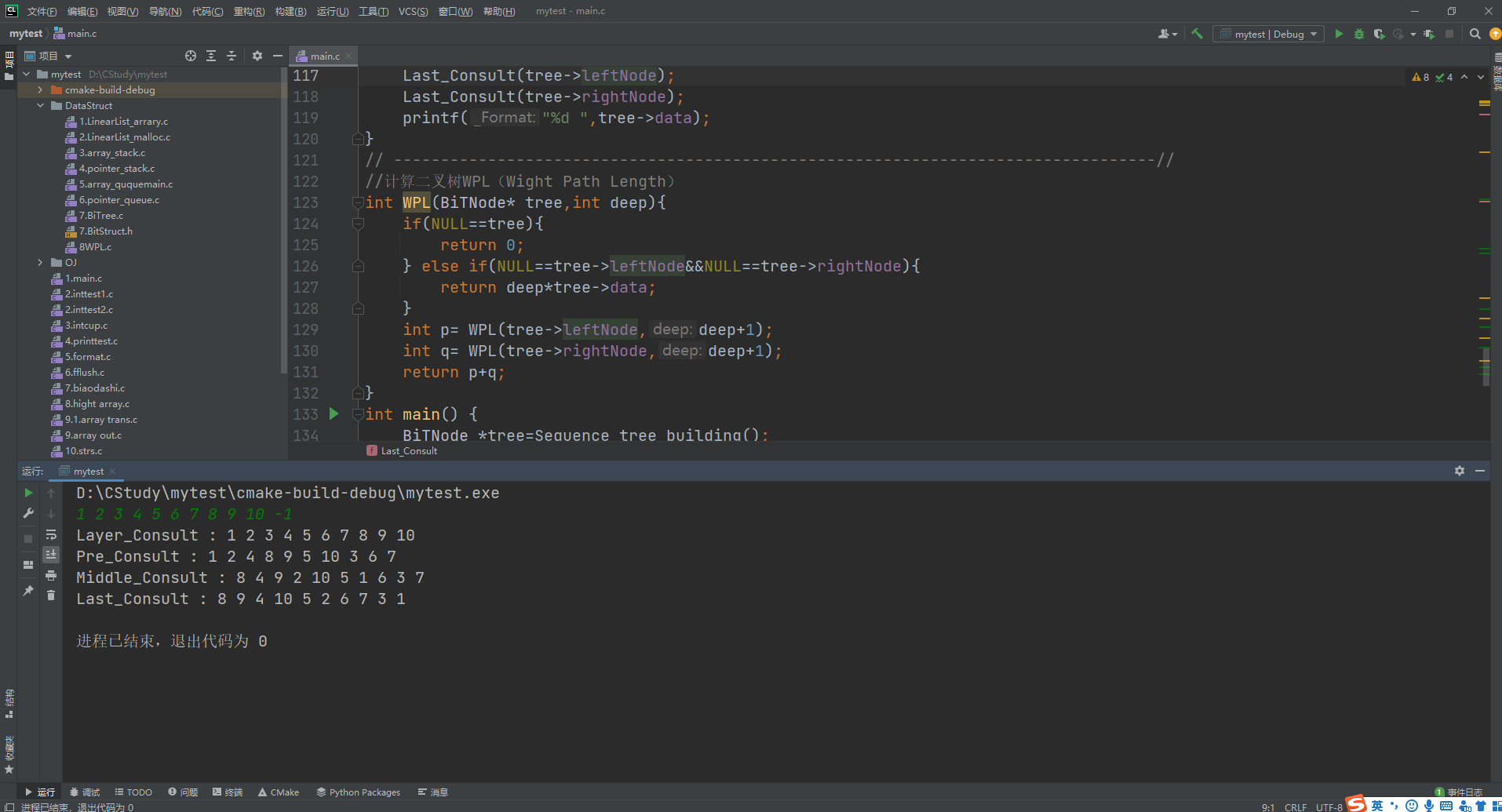Expand all items in the project tree

click(x=211, y=56)
